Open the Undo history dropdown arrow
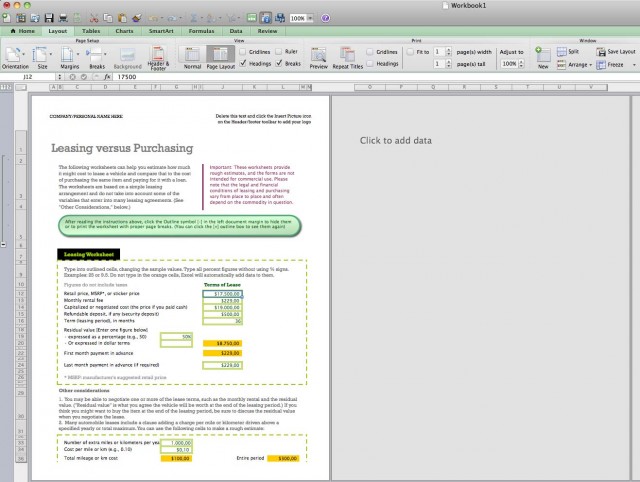Image resolution: width=640 pixels, height=482 pixels. point(161,18)
